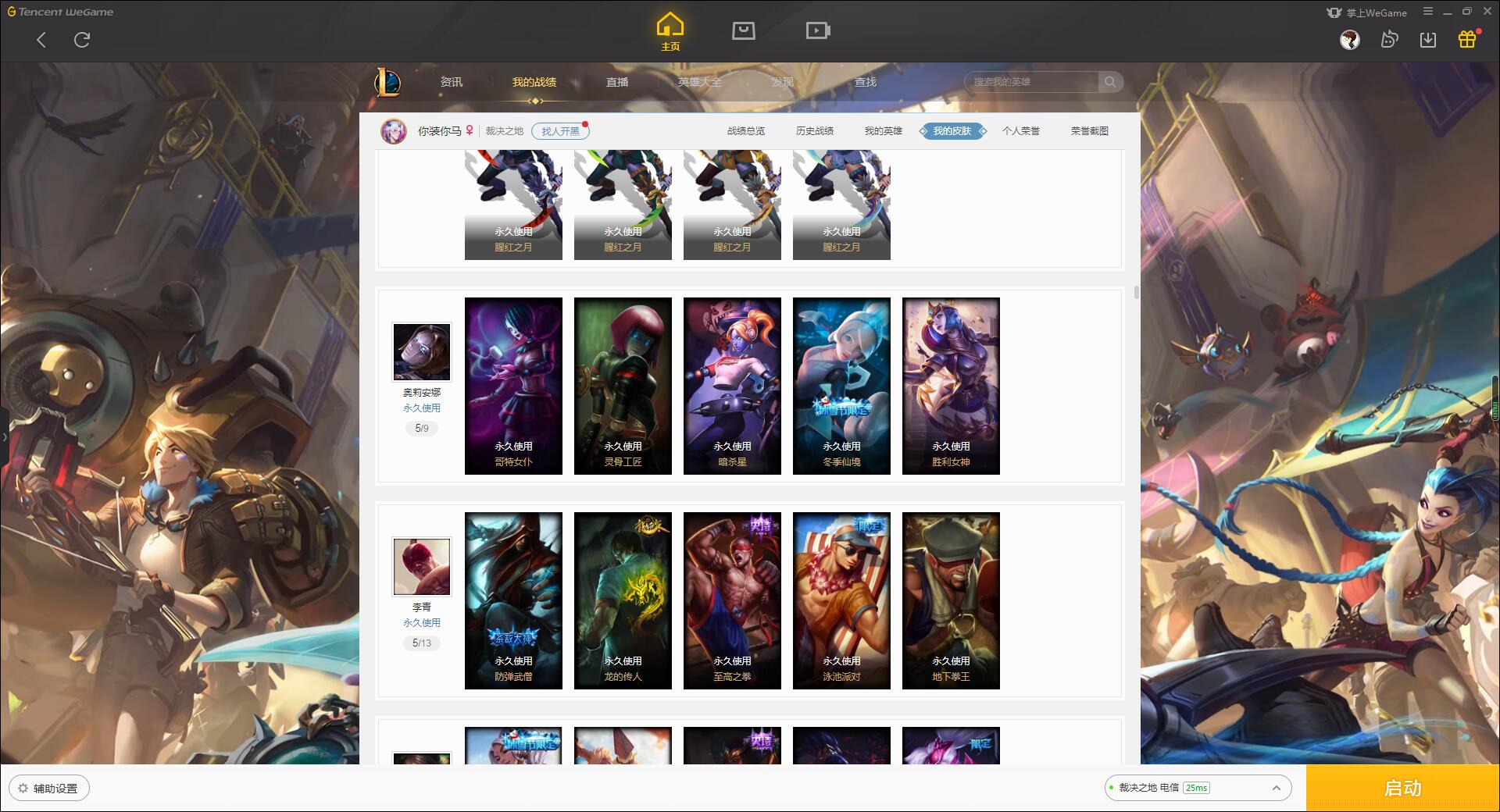The height and width of the screenshot is (812, 1500).
Task: Select the 我的皮肤 tab
Action: [x=952, y=131]
